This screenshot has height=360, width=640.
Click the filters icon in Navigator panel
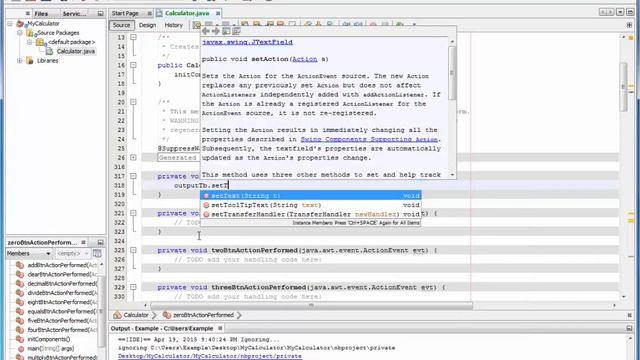[x=97, y=253]
